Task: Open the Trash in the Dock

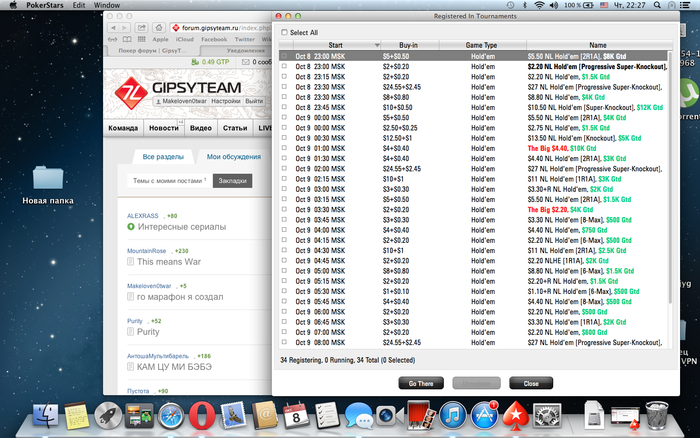Action: (x=657, y=416)
